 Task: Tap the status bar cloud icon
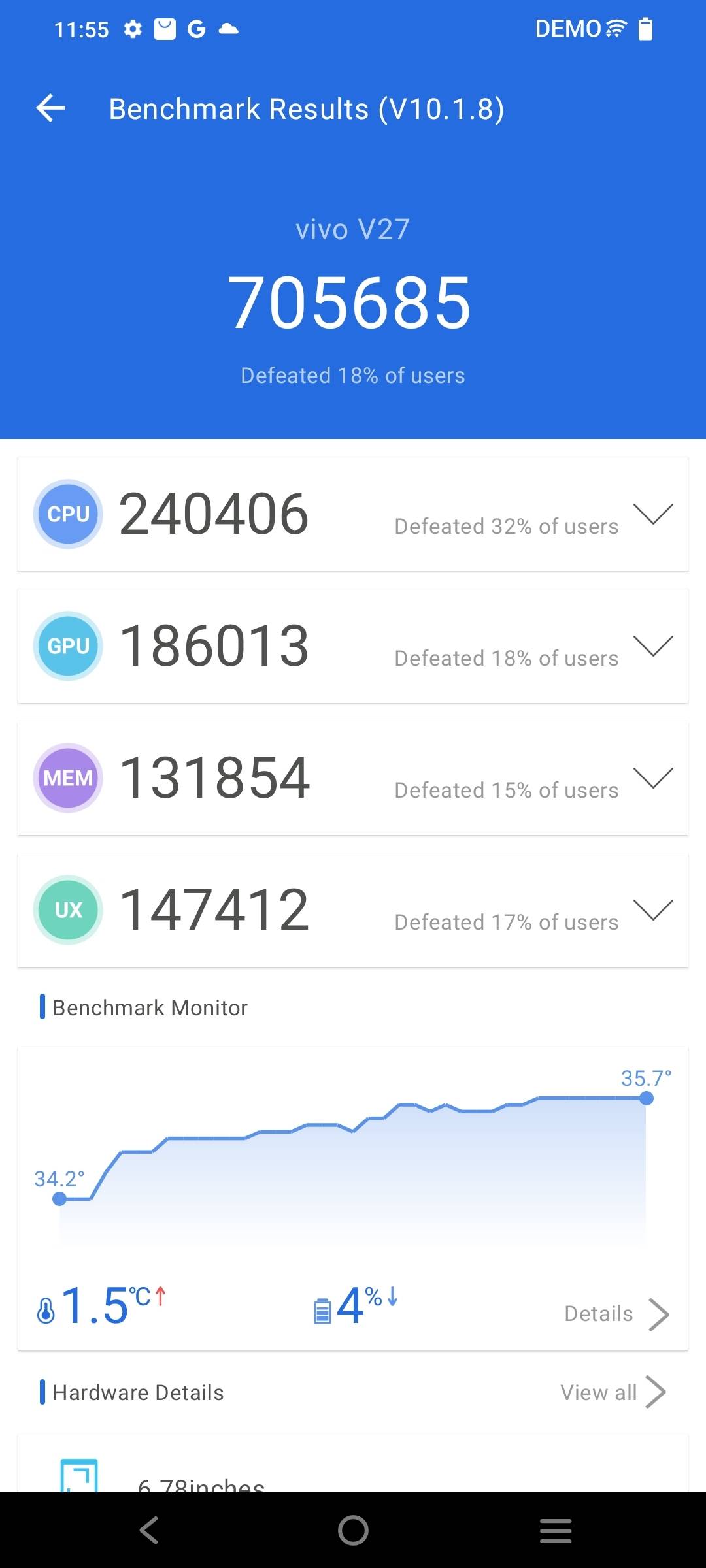(x=228, y=29)
